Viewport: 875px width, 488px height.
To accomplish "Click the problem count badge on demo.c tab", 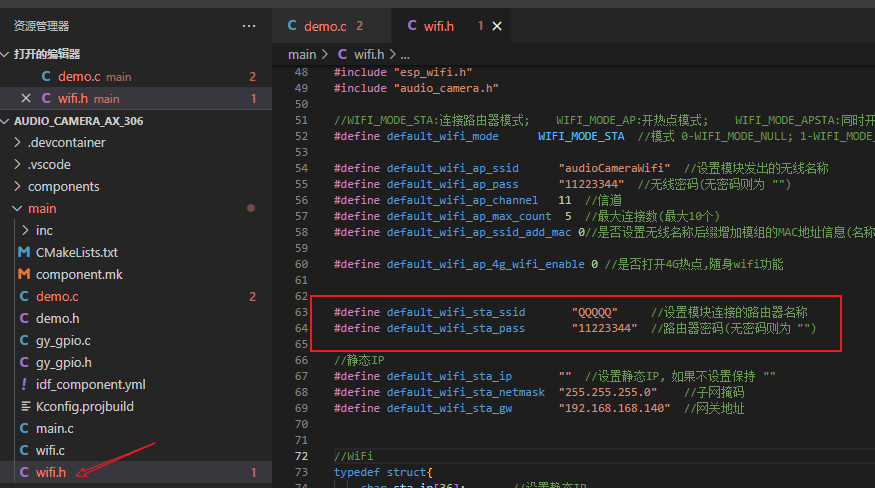I will (359, 26).
